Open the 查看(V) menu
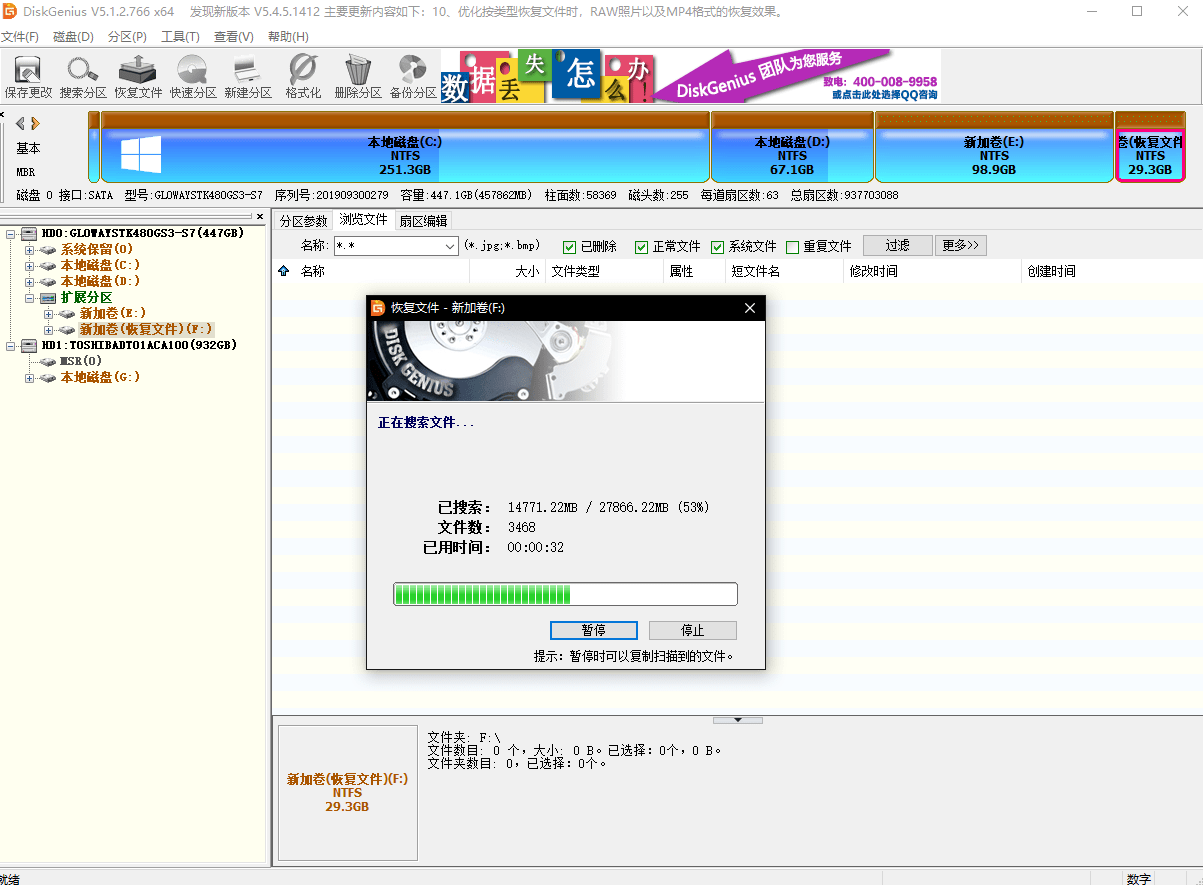 point(234,37)
